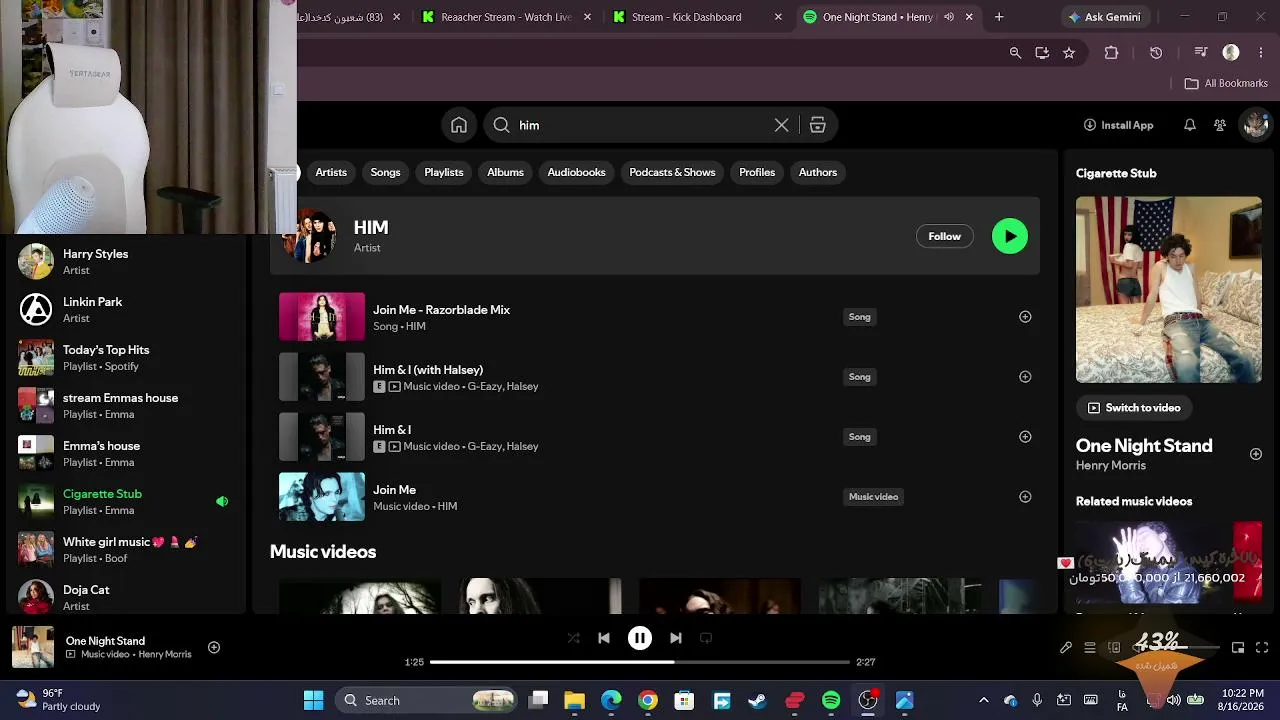This screenshot has height=720, width=1280.
Task: Filter search results by Playlists
Action: tap(444, 172)
